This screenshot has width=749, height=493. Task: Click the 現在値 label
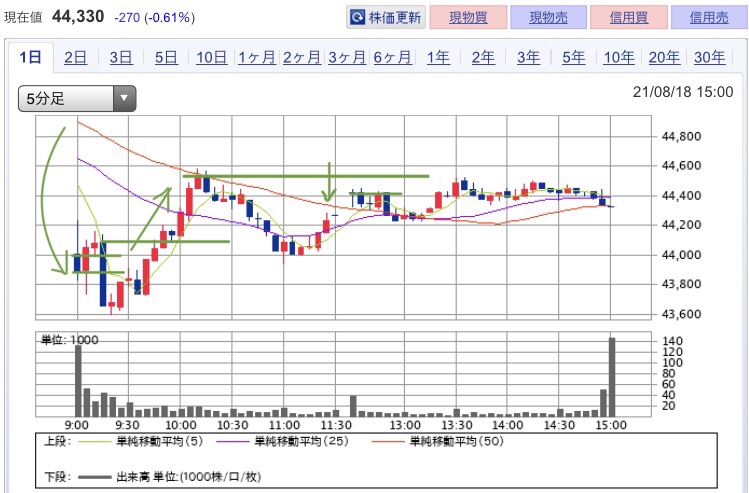(23, 18)
